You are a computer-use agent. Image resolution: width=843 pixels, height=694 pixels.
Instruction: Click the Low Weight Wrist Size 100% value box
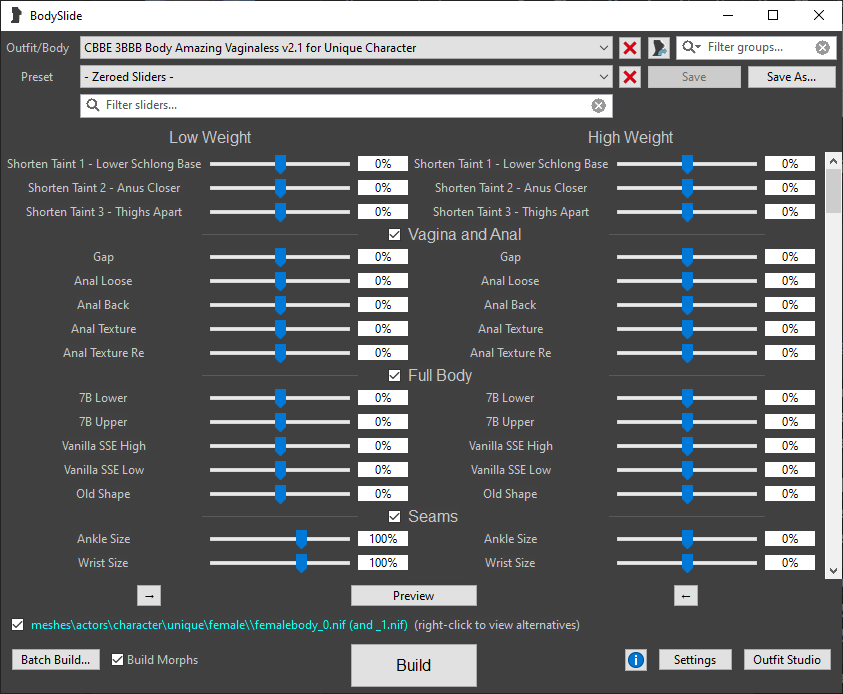click(383, 563)
